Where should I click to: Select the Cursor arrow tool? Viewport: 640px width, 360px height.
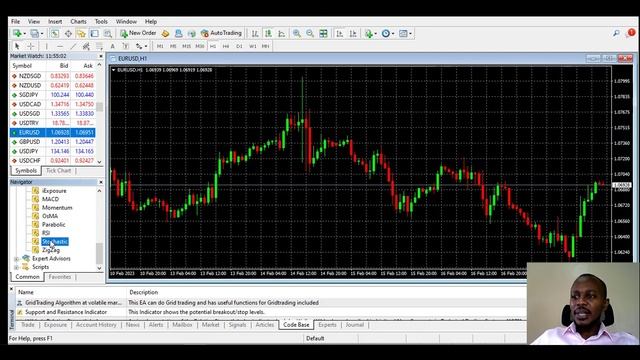(x=17, y=46)
